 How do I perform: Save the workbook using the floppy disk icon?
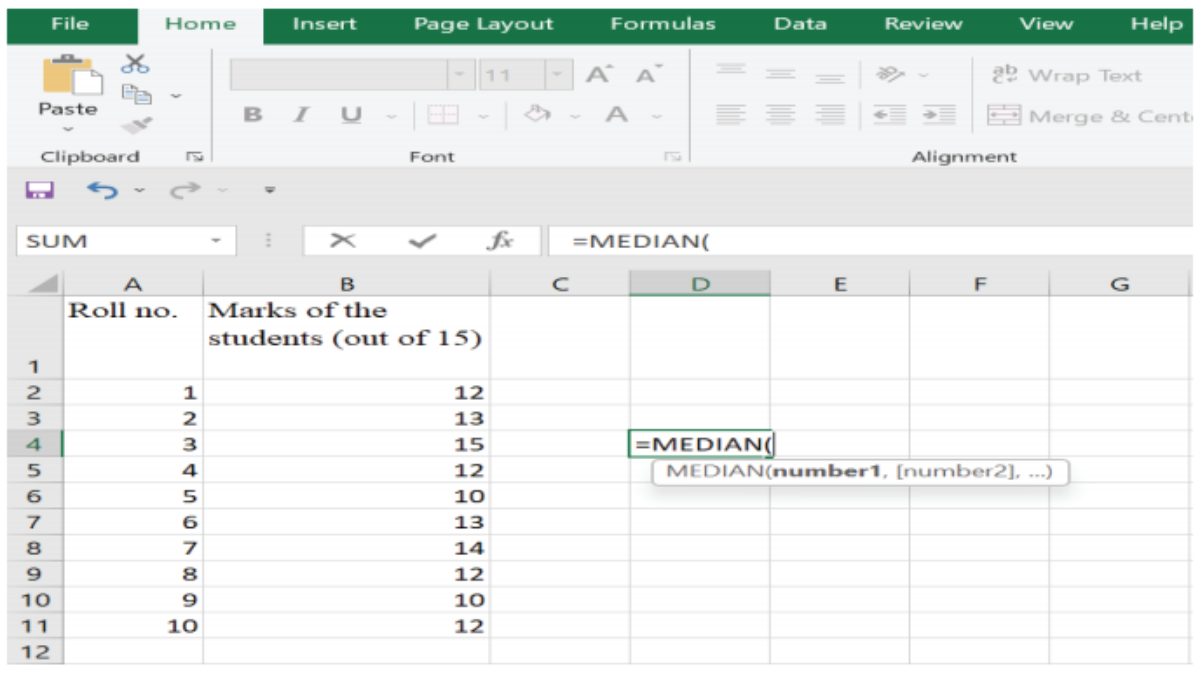pyautogui.click(x=39, y=190)
